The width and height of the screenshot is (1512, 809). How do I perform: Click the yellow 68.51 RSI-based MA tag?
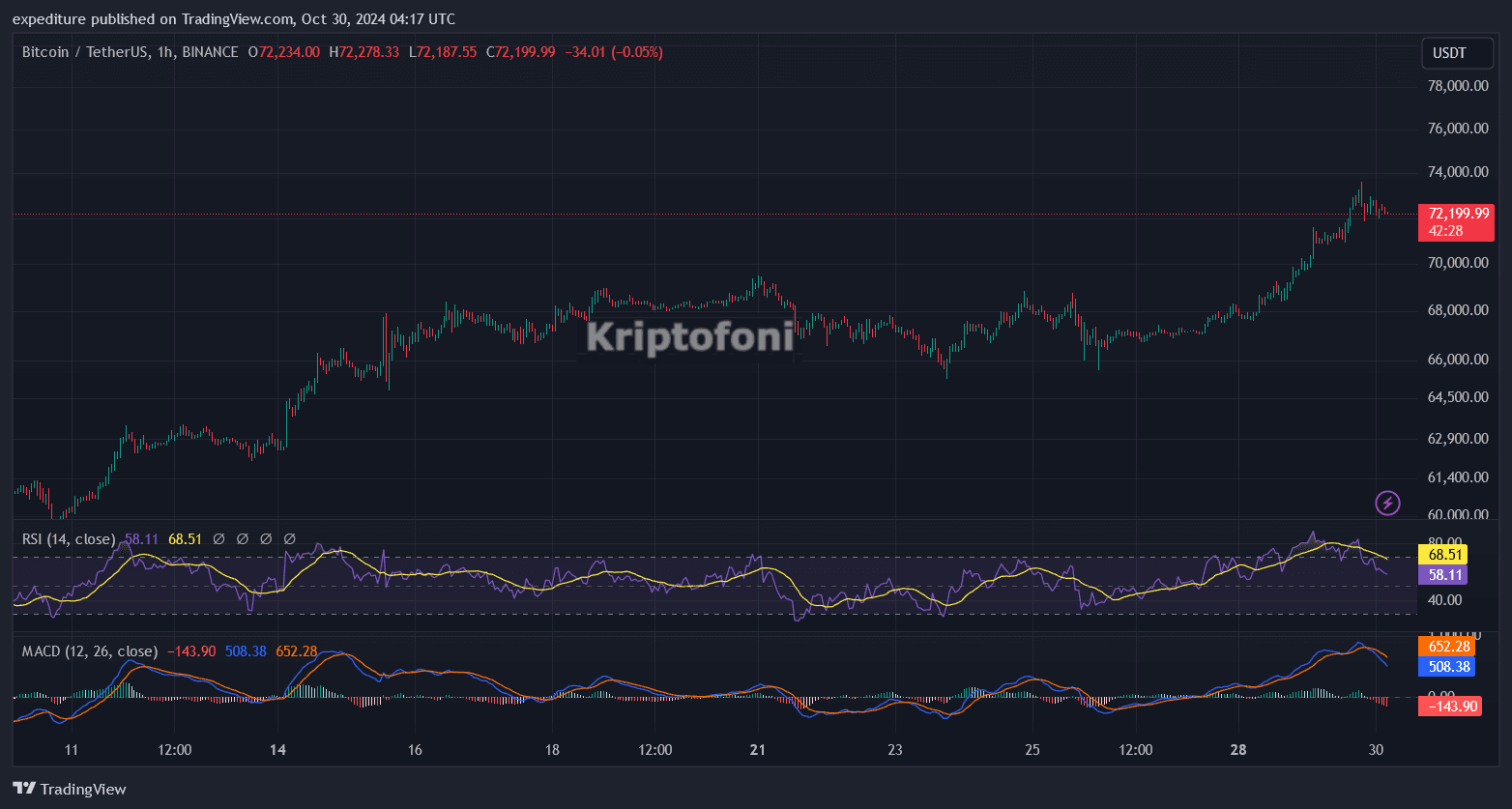coord(1442,555)
